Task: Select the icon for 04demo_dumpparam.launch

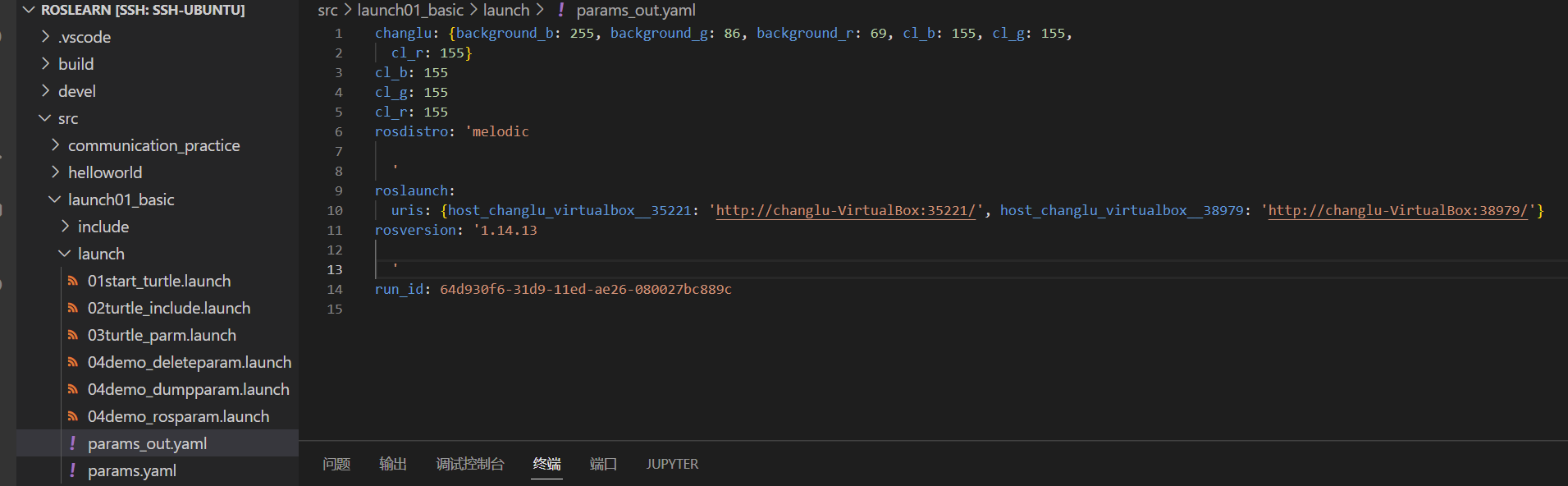Action: point(73,389)
